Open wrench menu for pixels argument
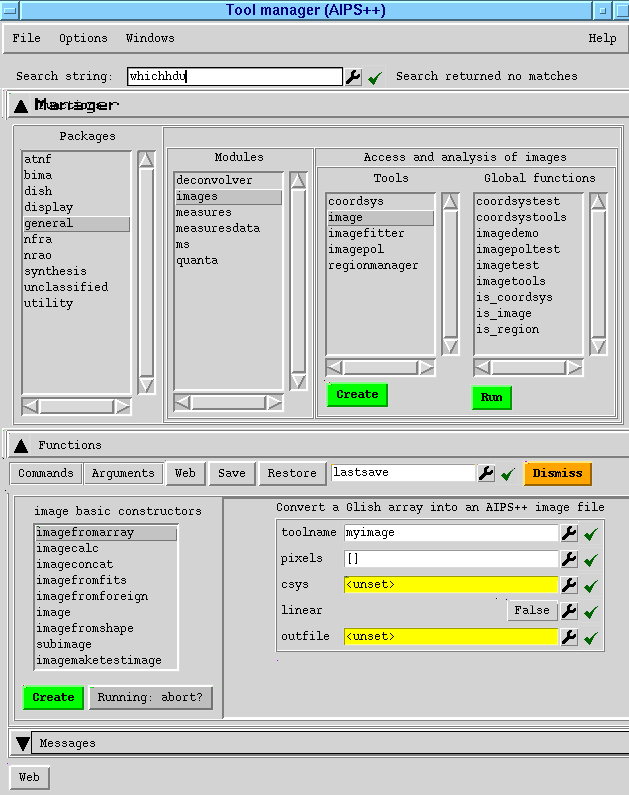This screenshot has width=629, height=795. point(569,559)
